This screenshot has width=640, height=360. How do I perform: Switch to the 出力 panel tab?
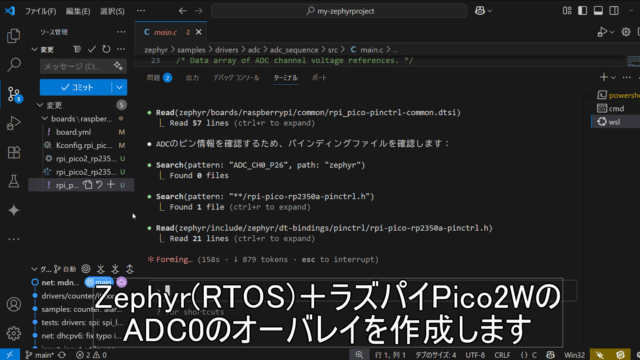coord(192,78)
